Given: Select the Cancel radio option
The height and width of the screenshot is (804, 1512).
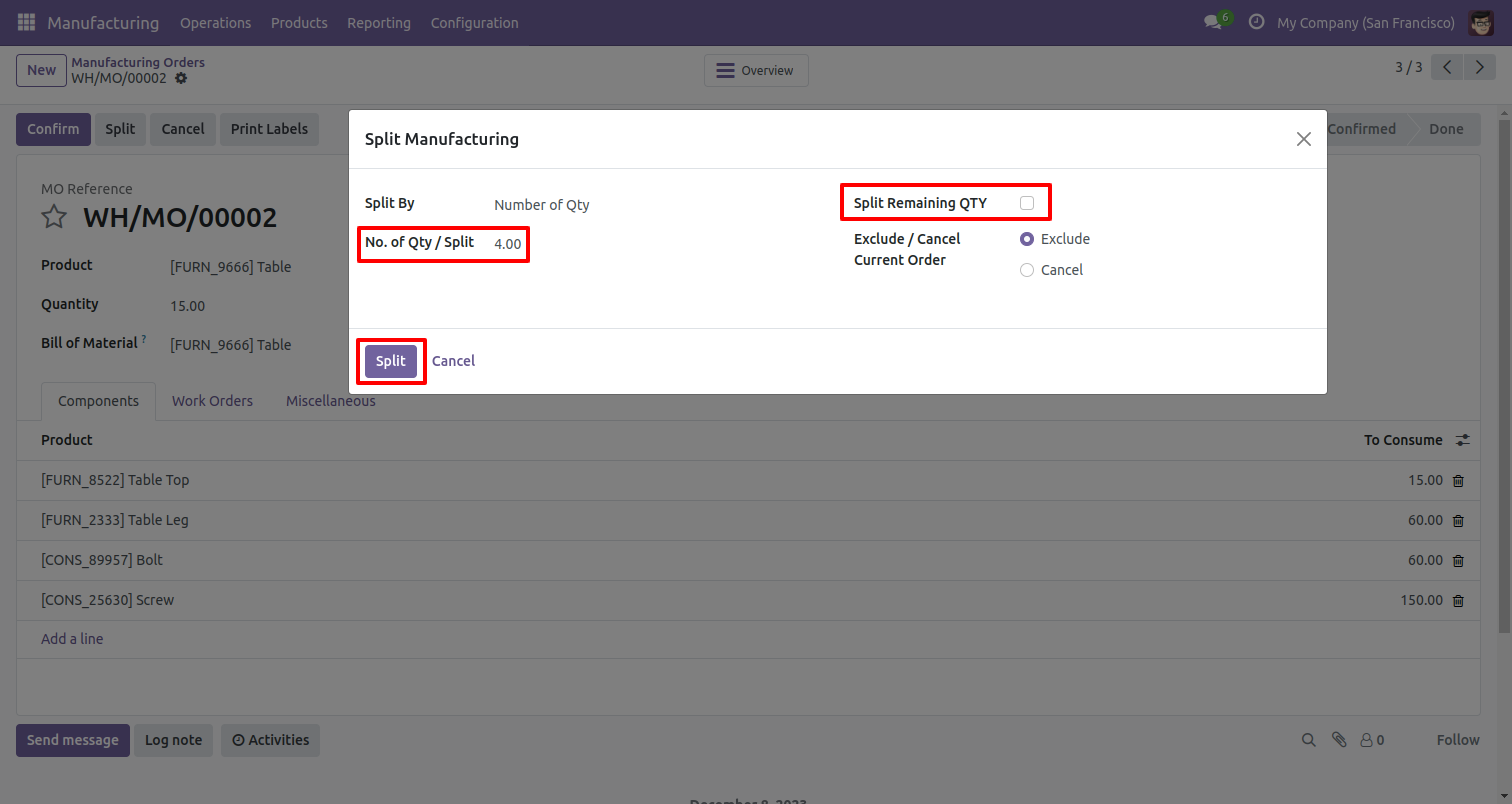Looking at the screenshot, I should coord(1027,270).
